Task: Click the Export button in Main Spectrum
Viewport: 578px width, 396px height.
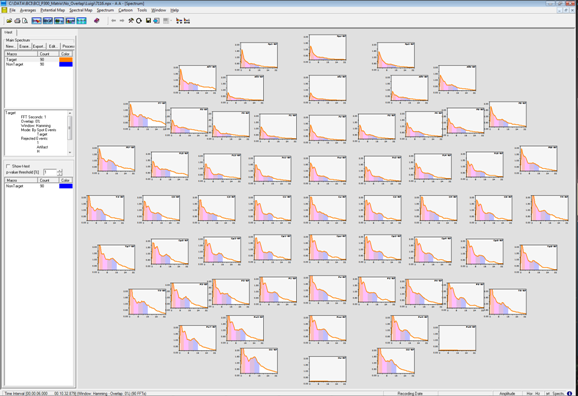Action: (38, 46)
